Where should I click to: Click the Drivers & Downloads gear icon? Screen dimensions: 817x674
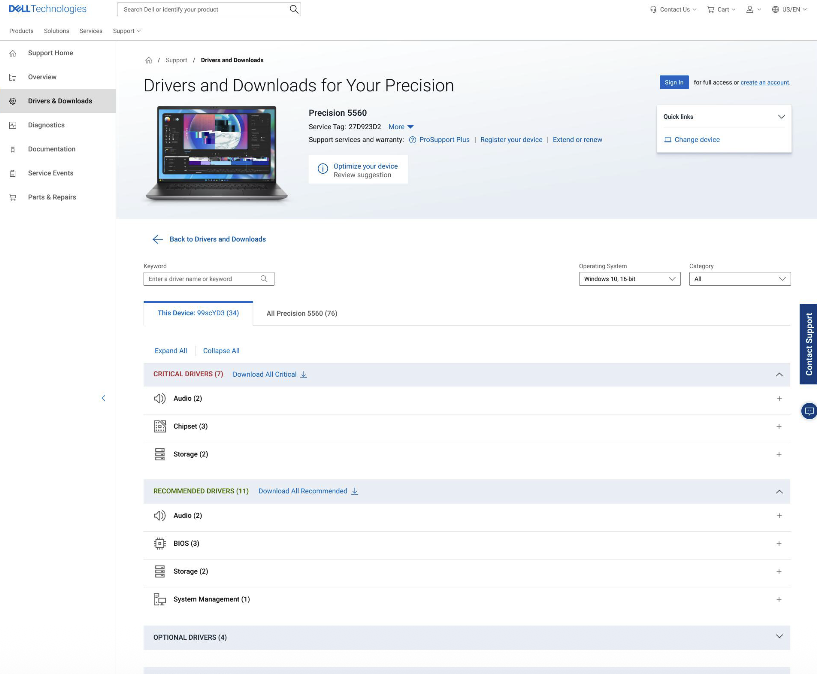[x=13, y=101]
